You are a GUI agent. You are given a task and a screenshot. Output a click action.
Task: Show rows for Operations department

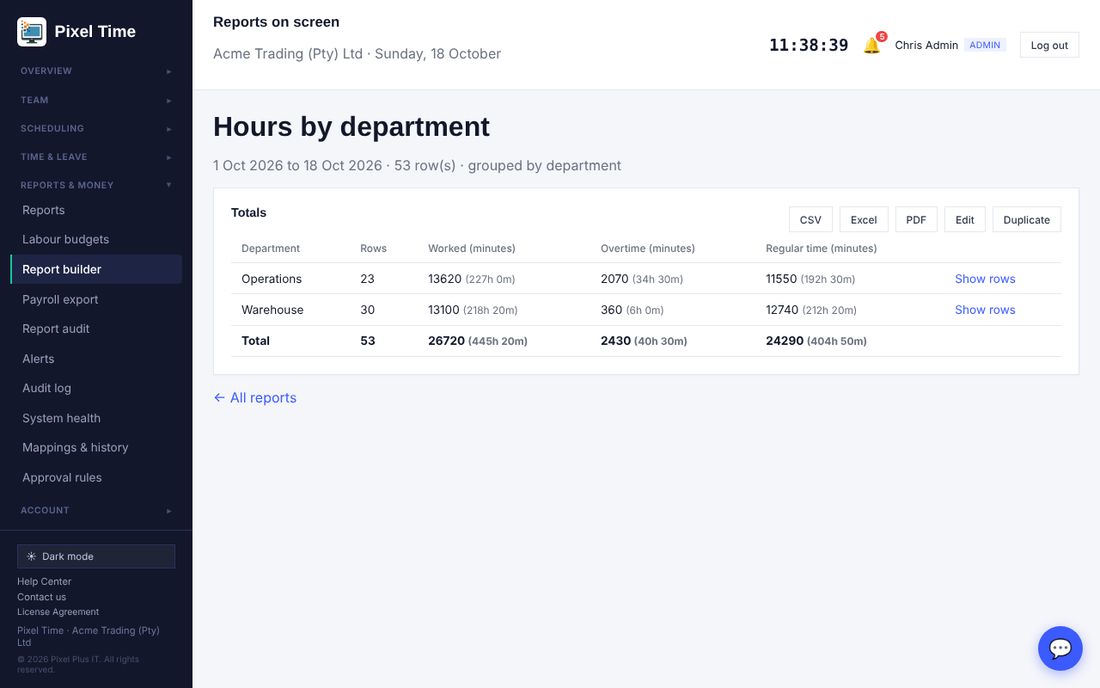[x=985, y=279]
